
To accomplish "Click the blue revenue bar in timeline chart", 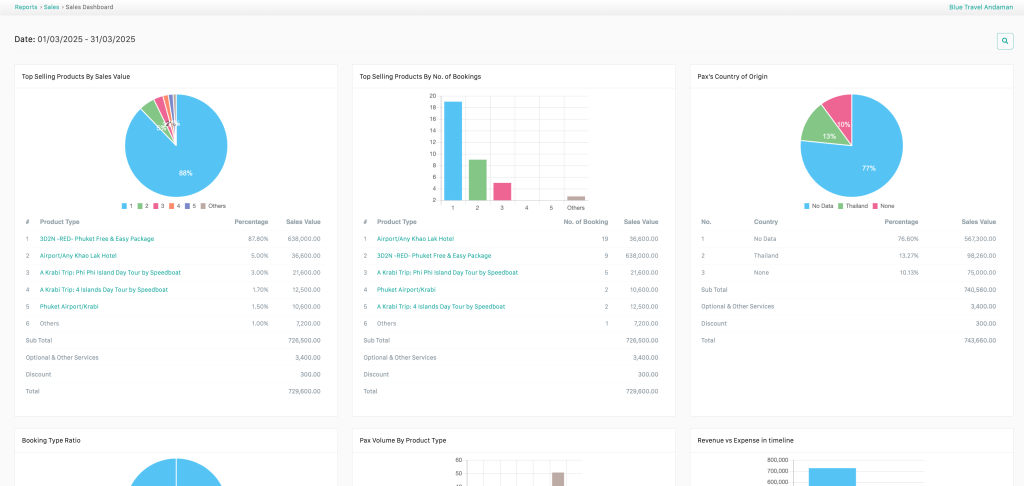I will click(832, 476).
